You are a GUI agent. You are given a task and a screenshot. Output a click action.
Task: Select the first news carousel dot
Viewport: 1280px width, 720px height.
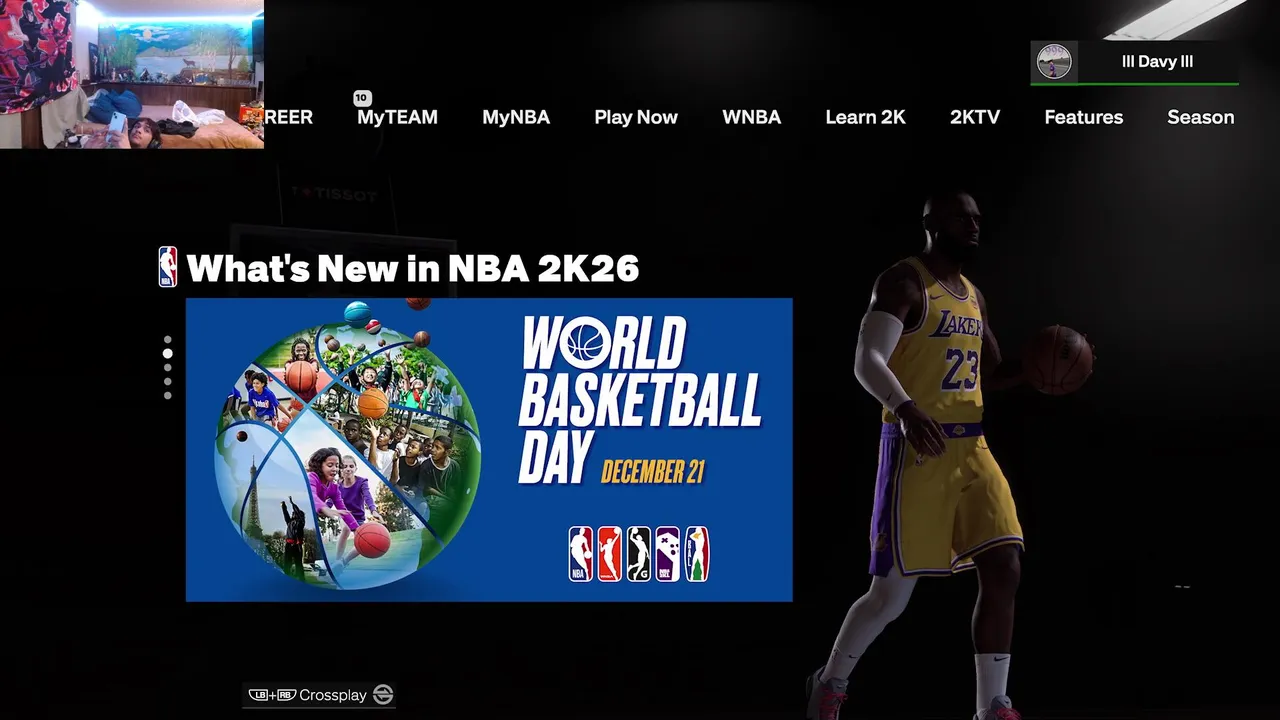(x=167, y=340)
